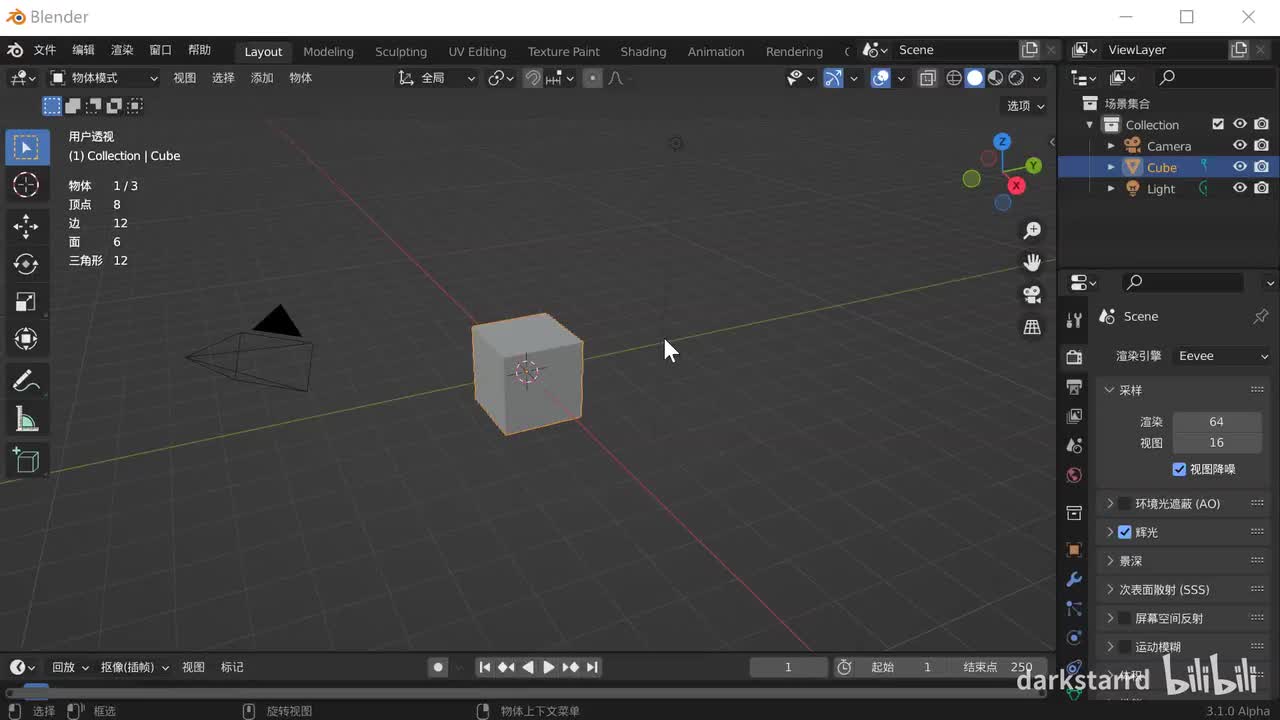The image size is (1280, 720).
Task: Expand the Cube item in the outliner
Action: [x=1111, y=167]
